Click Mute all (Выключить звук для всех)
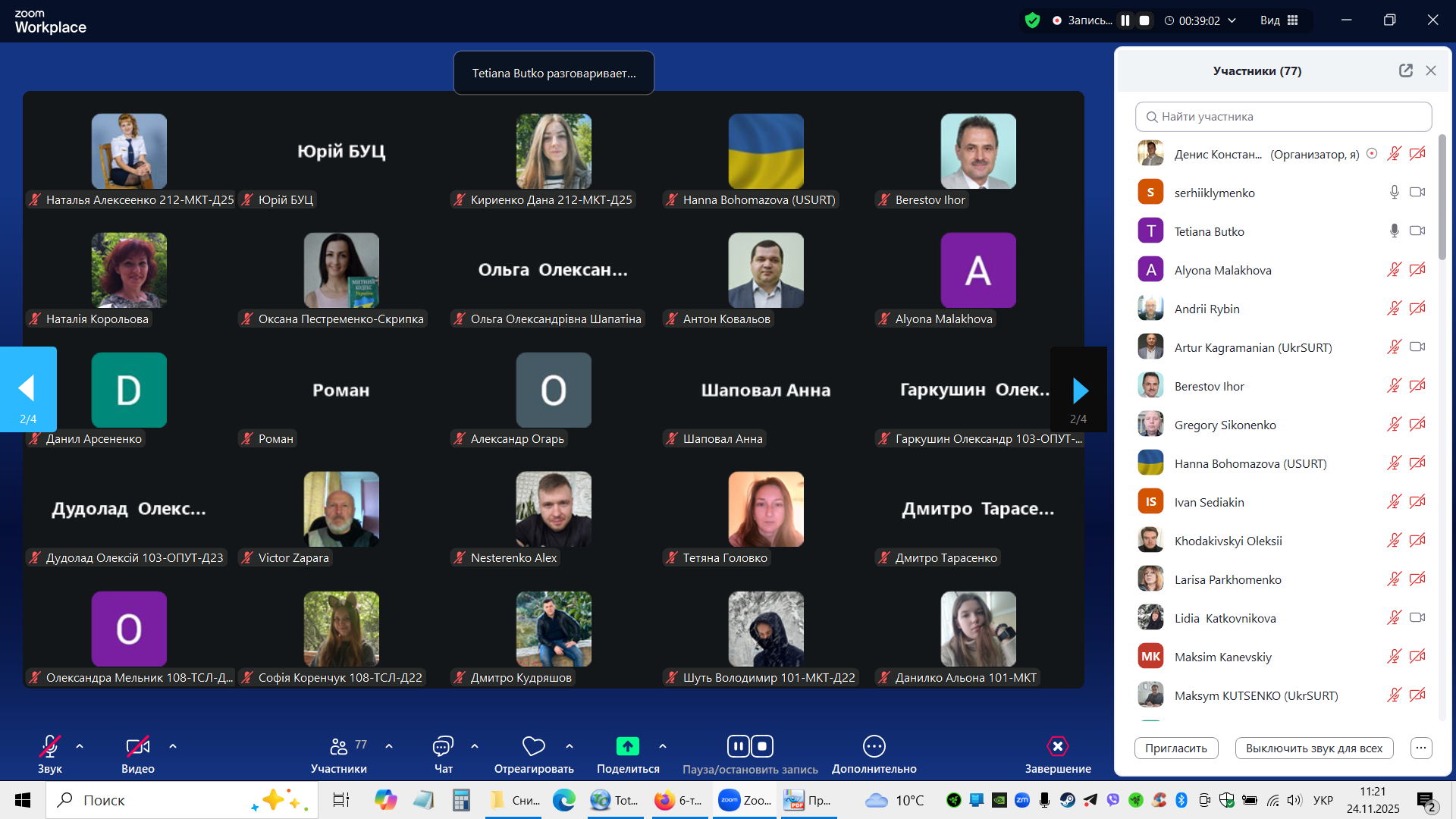Screen dimensions: 1456x819 coord(1313,748)
